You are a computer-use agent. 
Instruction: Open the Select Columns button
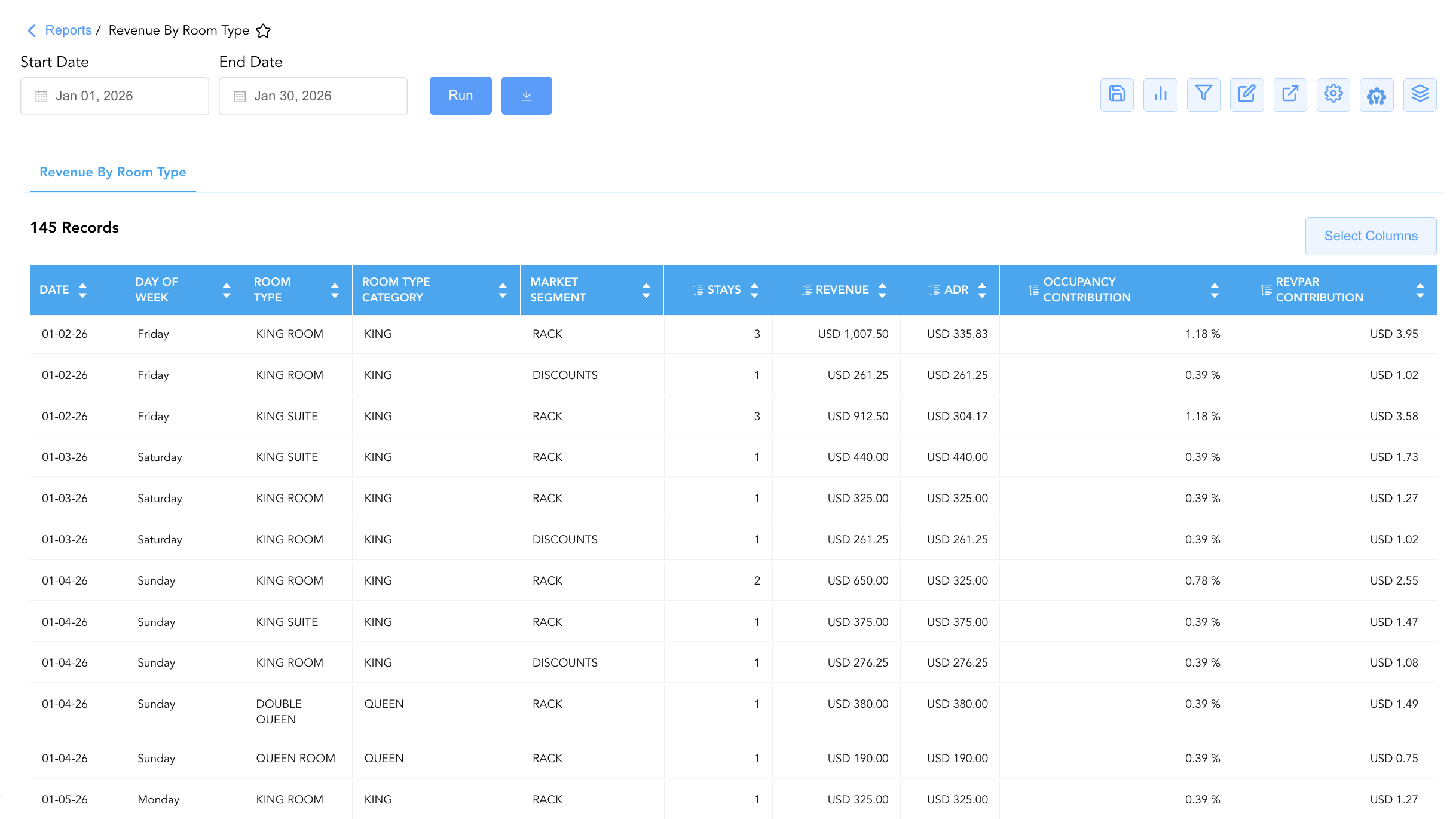(1371, 236)
